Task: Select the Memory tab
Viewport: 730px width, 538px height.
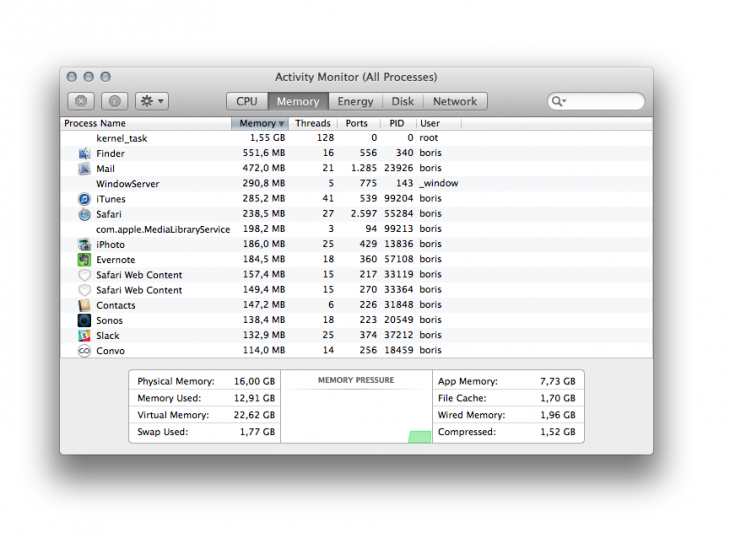Action: 298,101
